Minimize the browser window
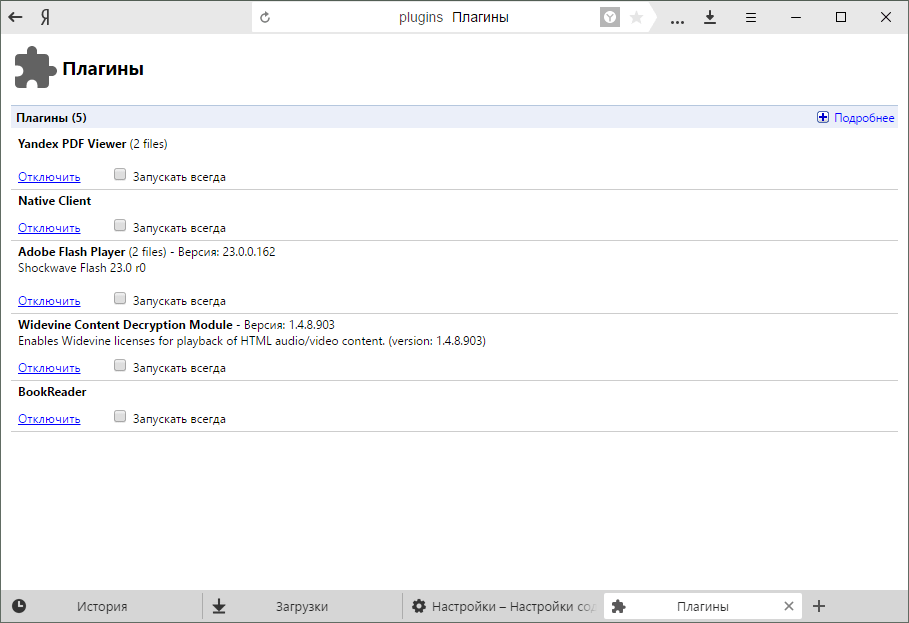The image size is (909, 623). (796, 17)
